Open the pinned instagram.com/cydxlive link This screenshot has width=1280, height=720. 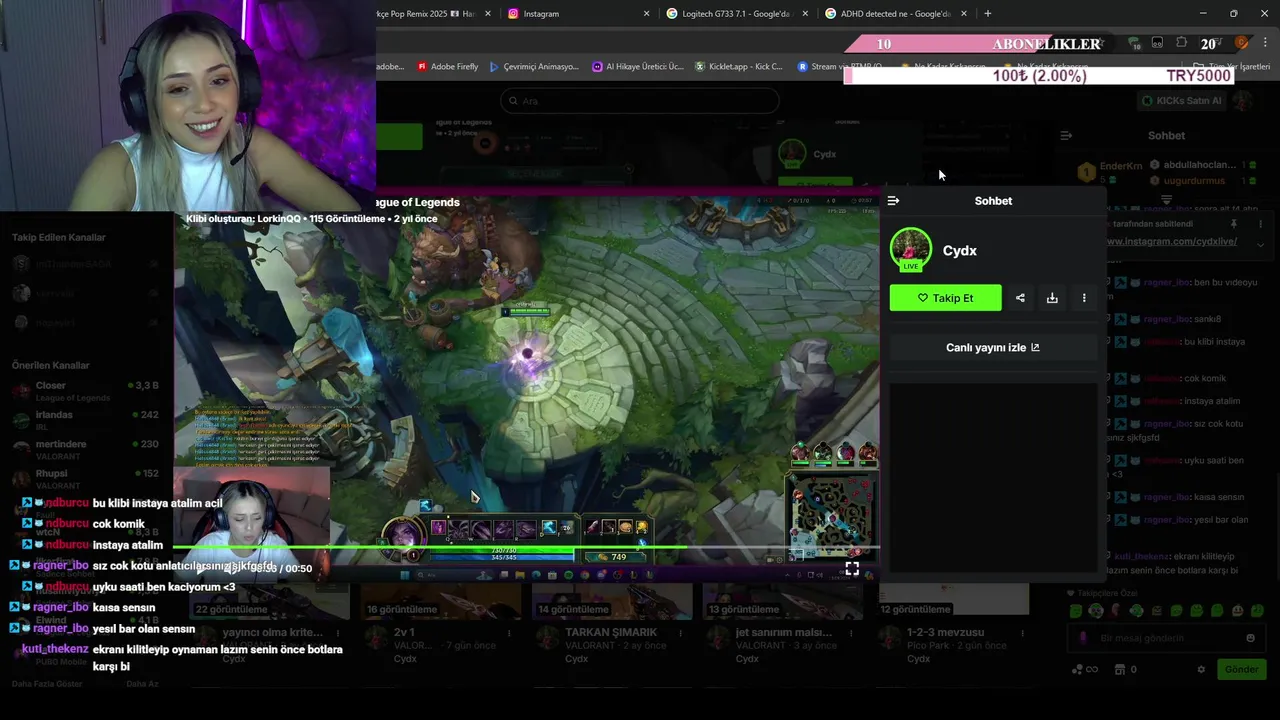[1172, 242]
